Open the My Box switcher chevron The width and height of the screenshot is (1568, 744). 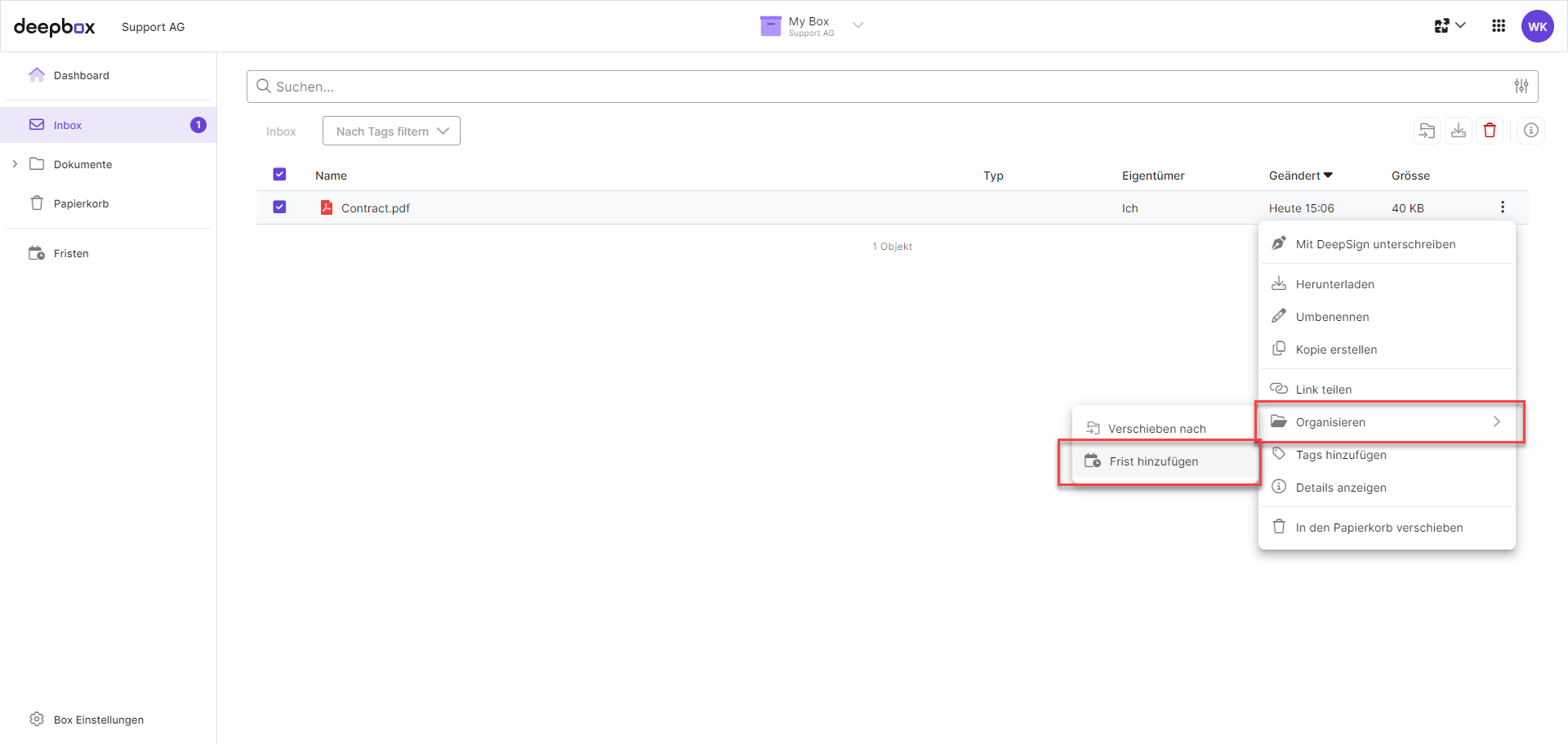[857, 25]
